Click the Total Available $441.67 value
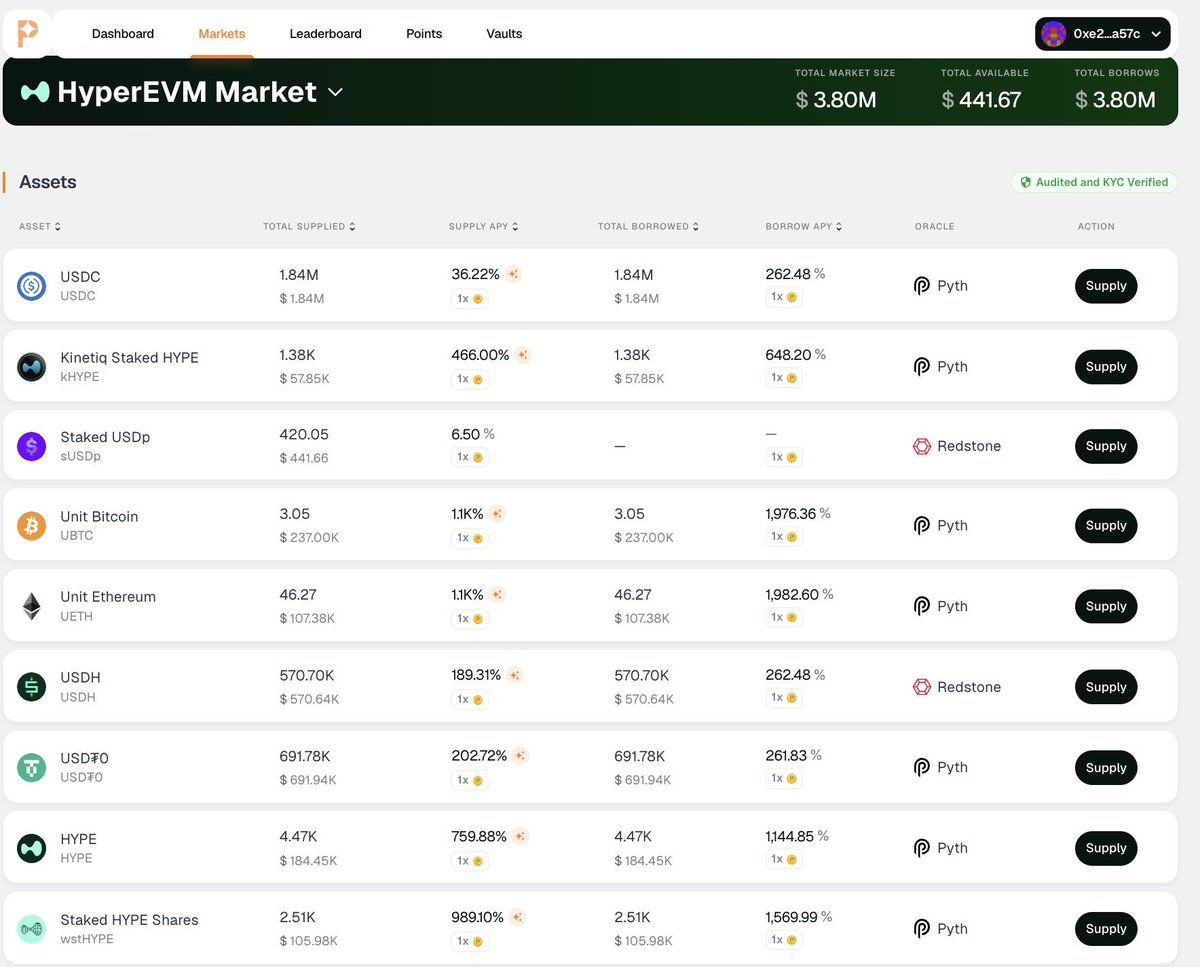This screenshot has height=967, width=1200. click(981, 99)
